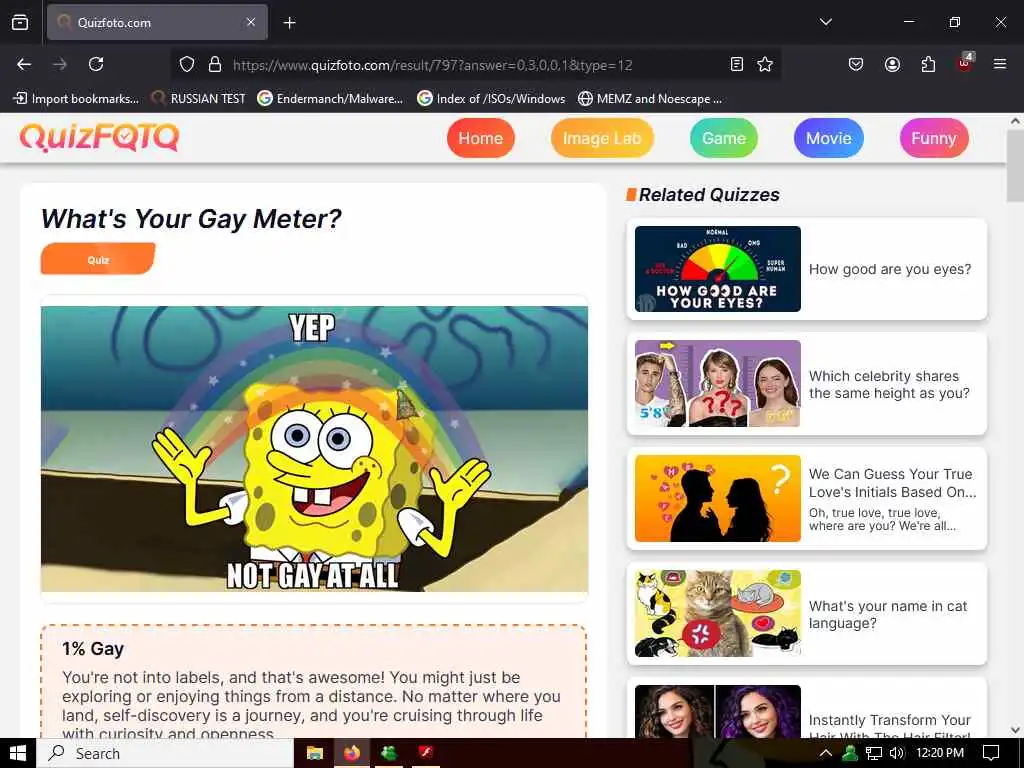Open 'How good are you eyes?' quiz card

tap(807, 269)
